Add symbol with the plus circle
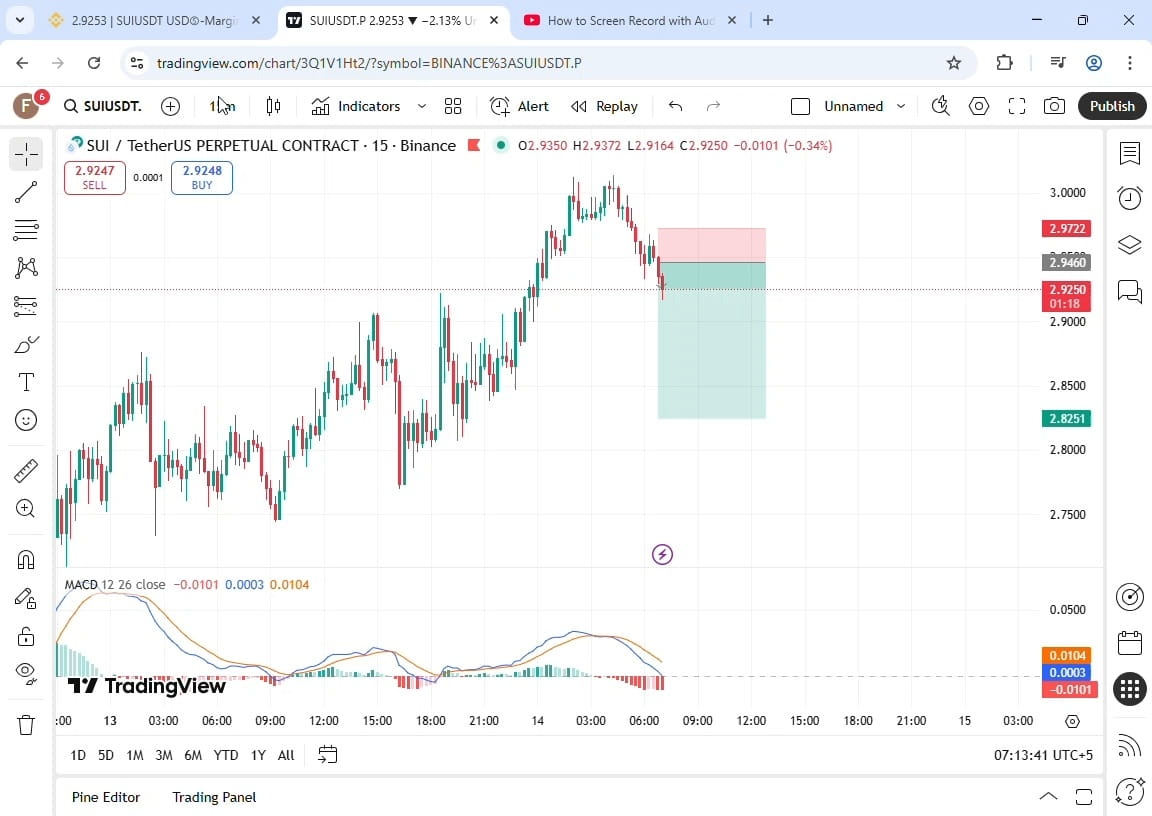 (x=170, y=106)
